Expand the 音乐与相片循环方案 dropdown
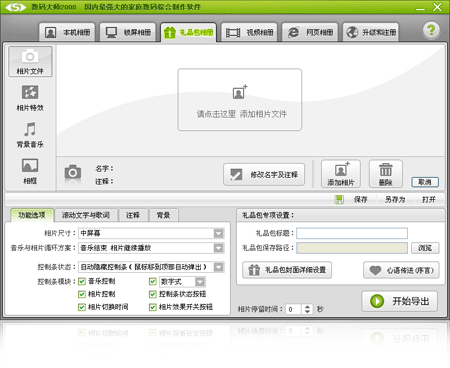 pos(219,248)
